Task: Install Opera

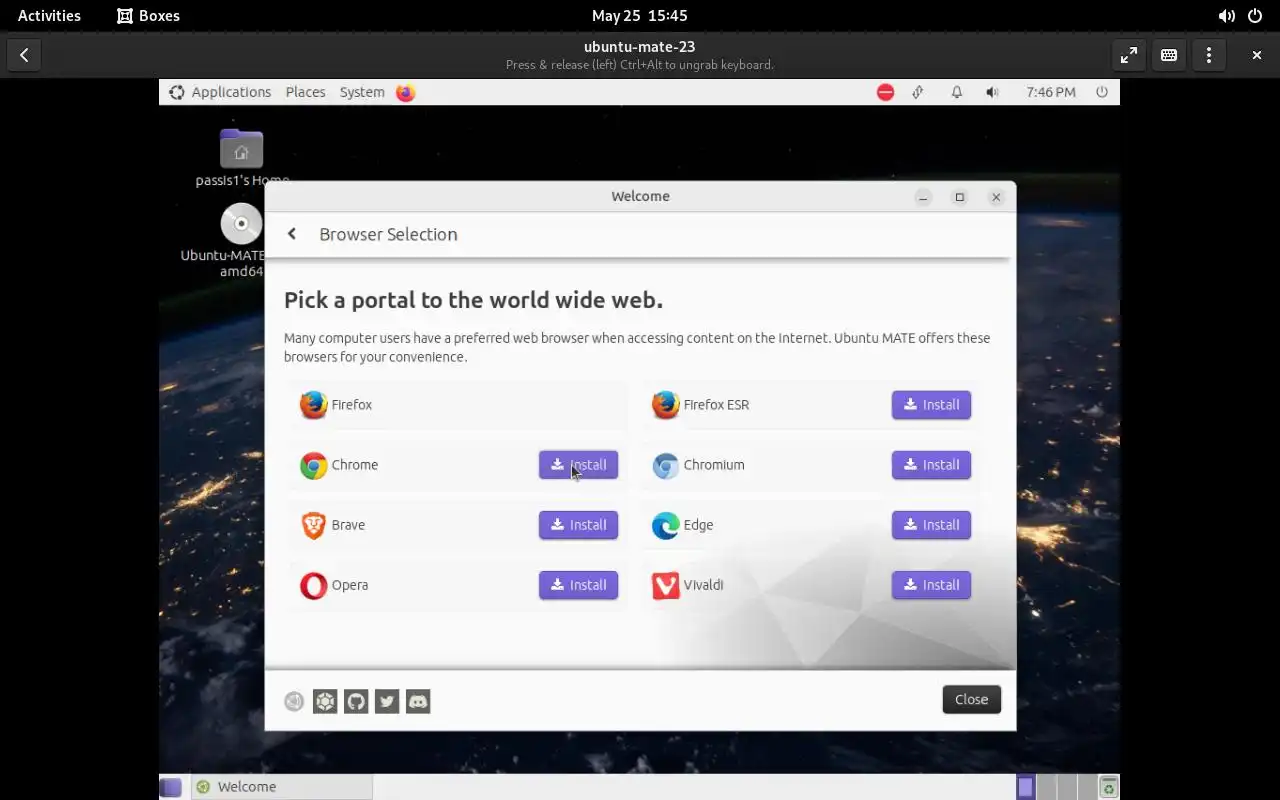Action: coord(578,585)
